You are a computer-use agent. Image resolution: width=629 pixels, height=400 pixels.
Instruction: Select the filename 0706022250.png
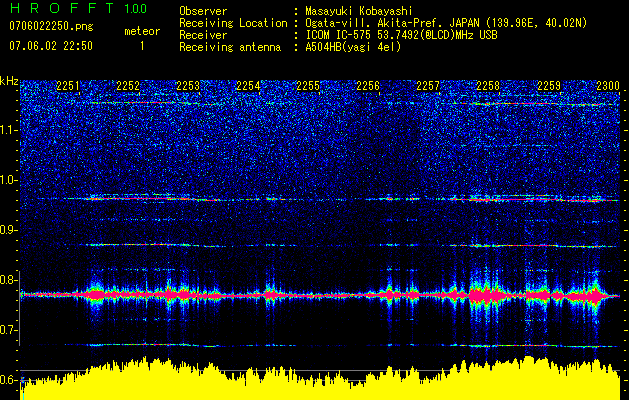coord(51,26)
